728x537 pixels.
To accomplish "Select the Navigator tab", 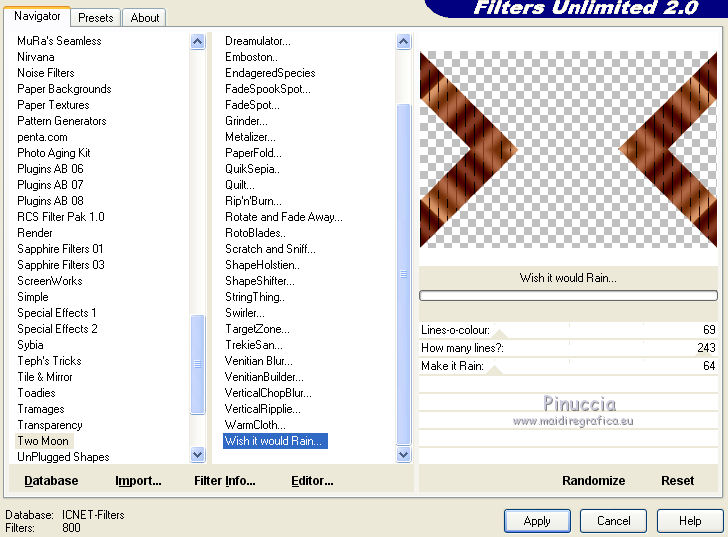I will pos(37,16).
